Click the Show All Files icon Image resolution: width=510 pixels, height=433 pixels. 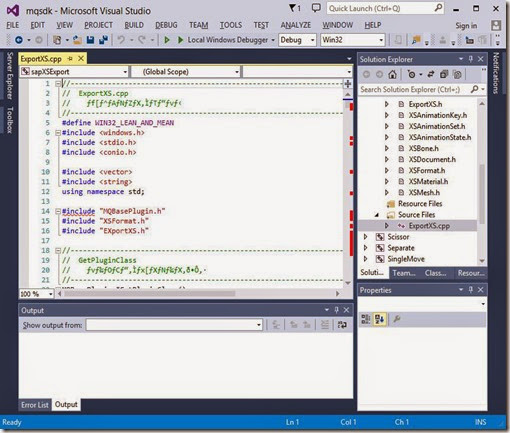457,74
